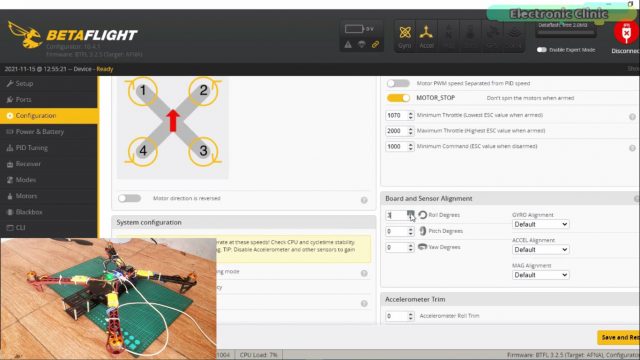Click the warning triangle icon in the header
The width and height of the screenshot is (640, 360).
click(x=348, y=44)
